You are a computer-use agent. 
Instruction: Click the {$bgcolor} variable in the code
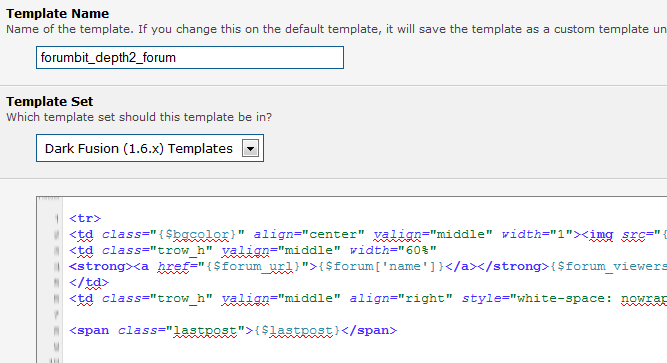point(197,234)
